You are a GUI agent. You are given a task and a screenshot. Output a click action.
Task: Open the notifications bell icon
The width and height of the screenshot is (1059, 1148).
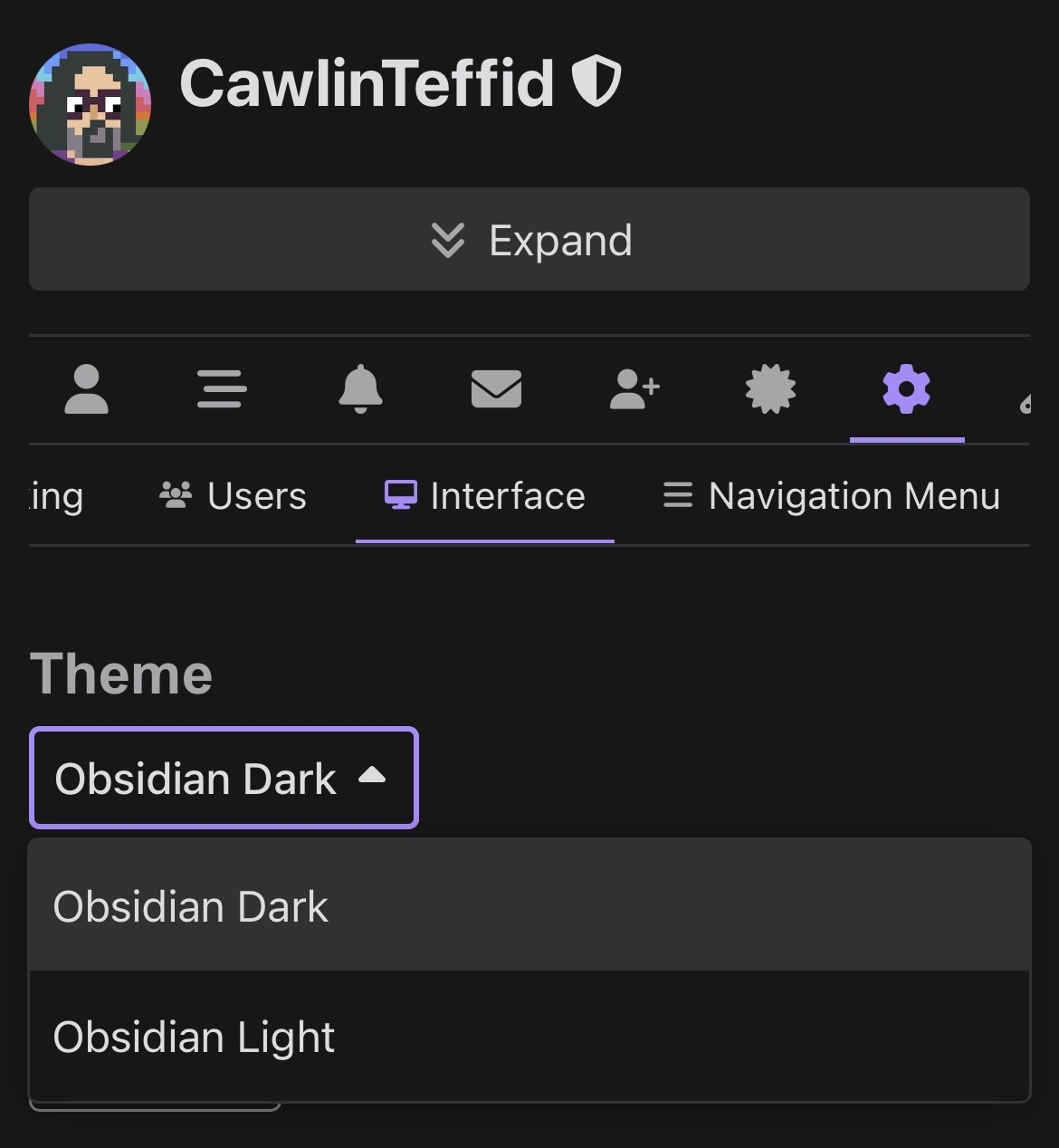[360, 390]
